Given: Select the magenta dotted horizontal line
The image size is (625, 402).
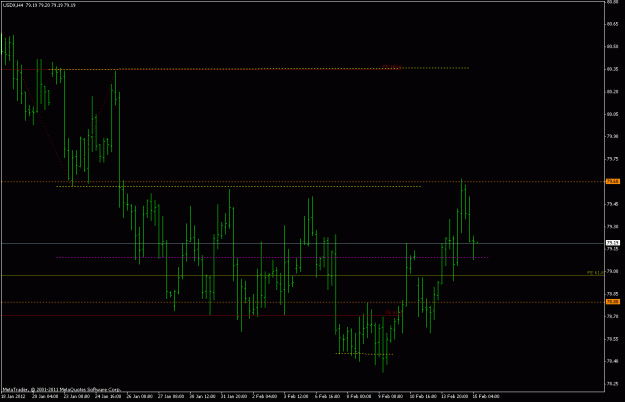Looking at the screenshot, I should pyautogui.click(x=272, y=257).
